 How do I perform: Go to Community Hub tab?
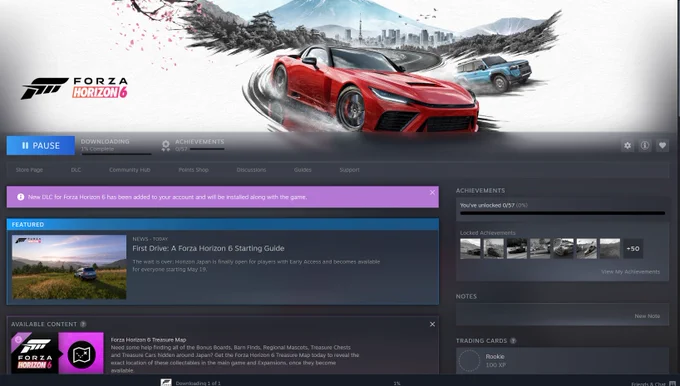[x=130, y=170]
